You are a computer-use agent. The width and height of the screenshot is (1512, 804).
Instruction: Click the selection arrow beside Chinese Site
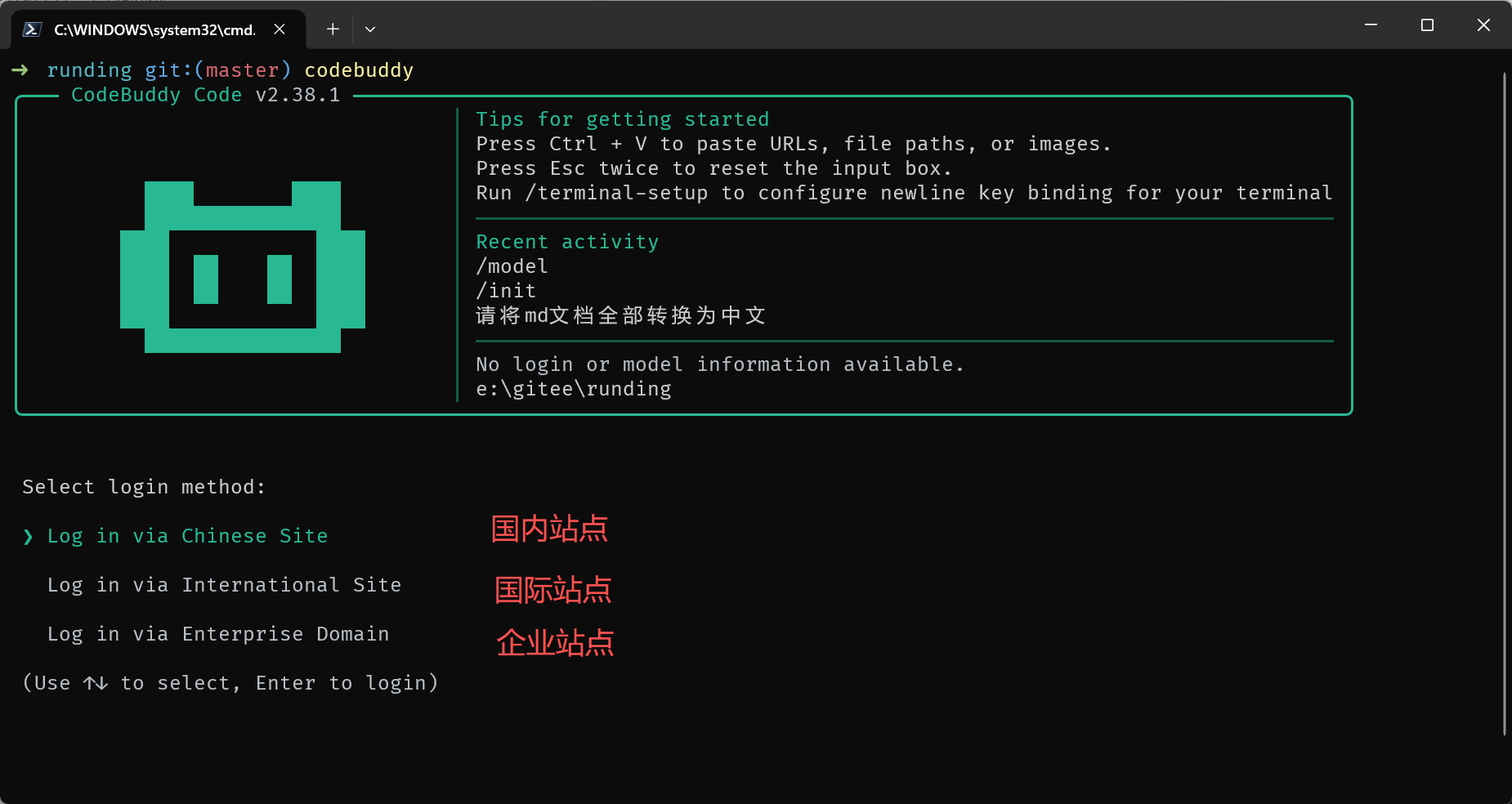[29, 537]
